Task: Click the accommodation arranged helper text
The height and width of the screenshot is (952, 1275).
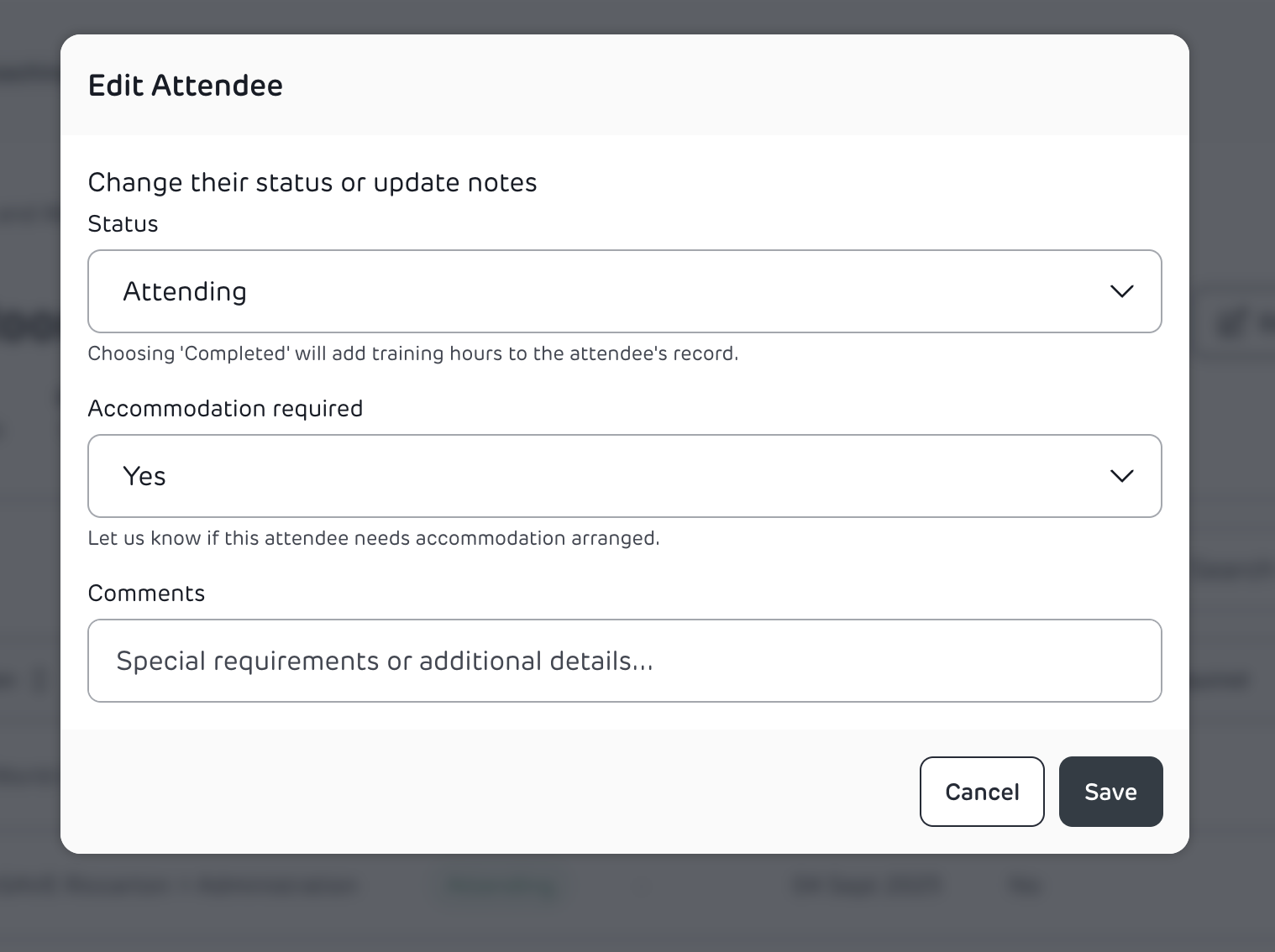Action: pos(374,538)
